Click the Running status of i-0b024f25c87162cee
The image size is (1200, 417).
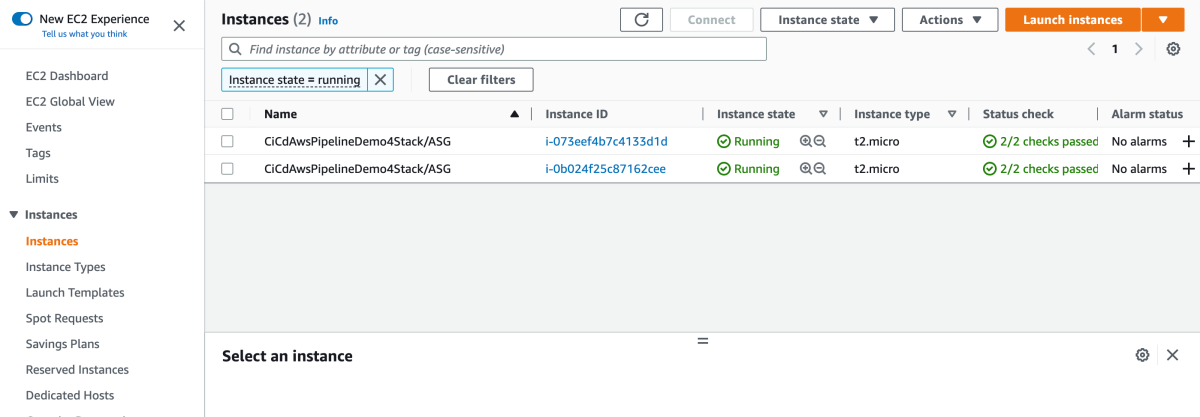pyautogui.click(x=748, y=169)
